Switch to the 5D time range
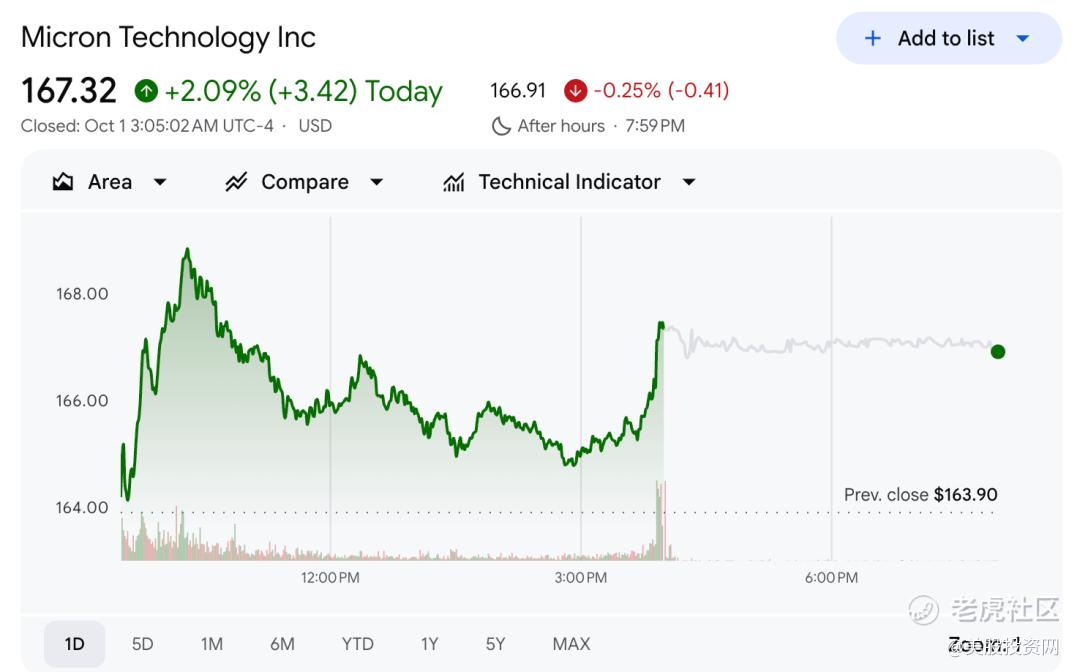The image size is (1080, 672). click(x=143, y=644)
